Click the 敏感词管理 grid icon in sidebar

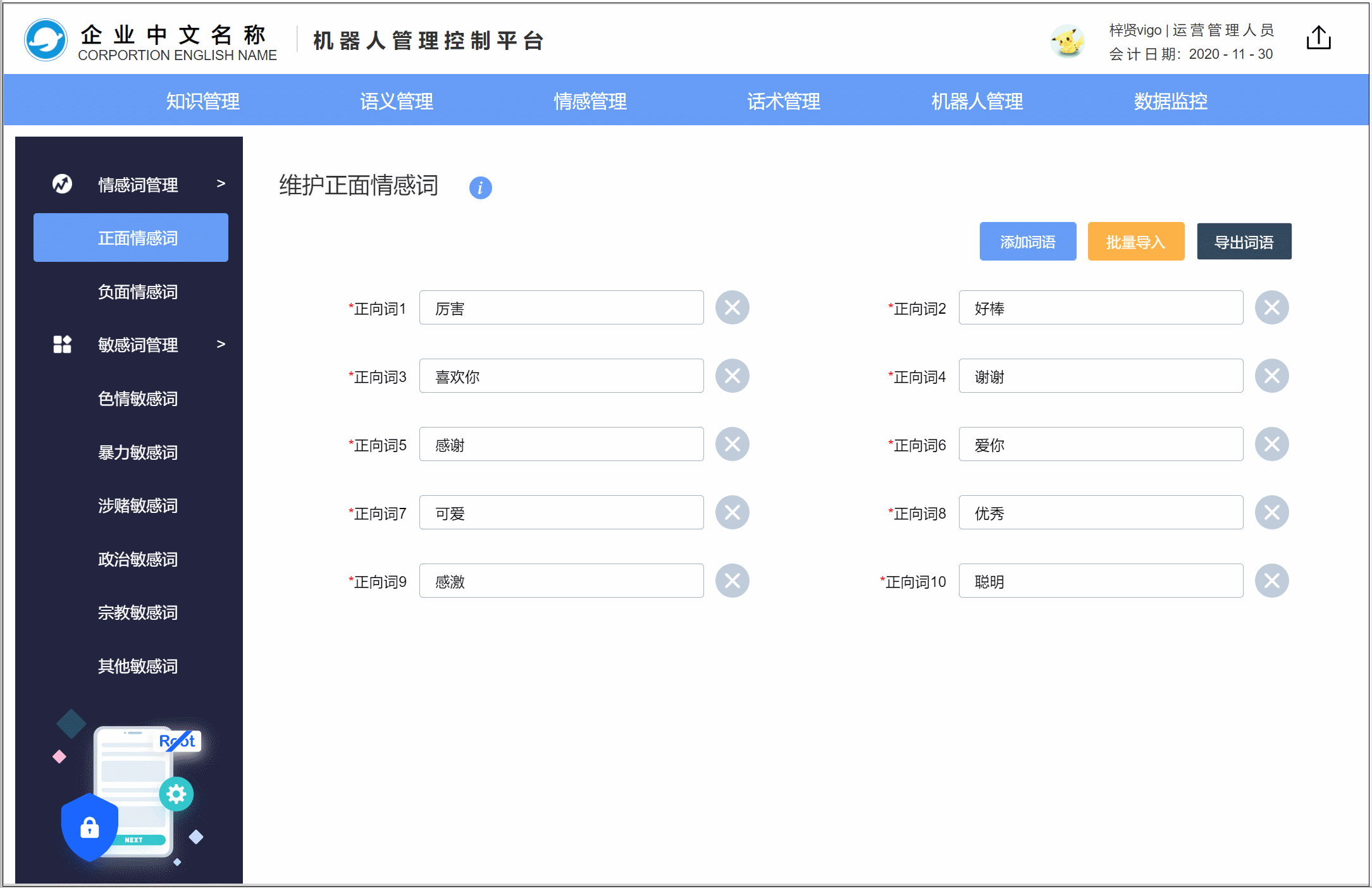coord(62,344)
